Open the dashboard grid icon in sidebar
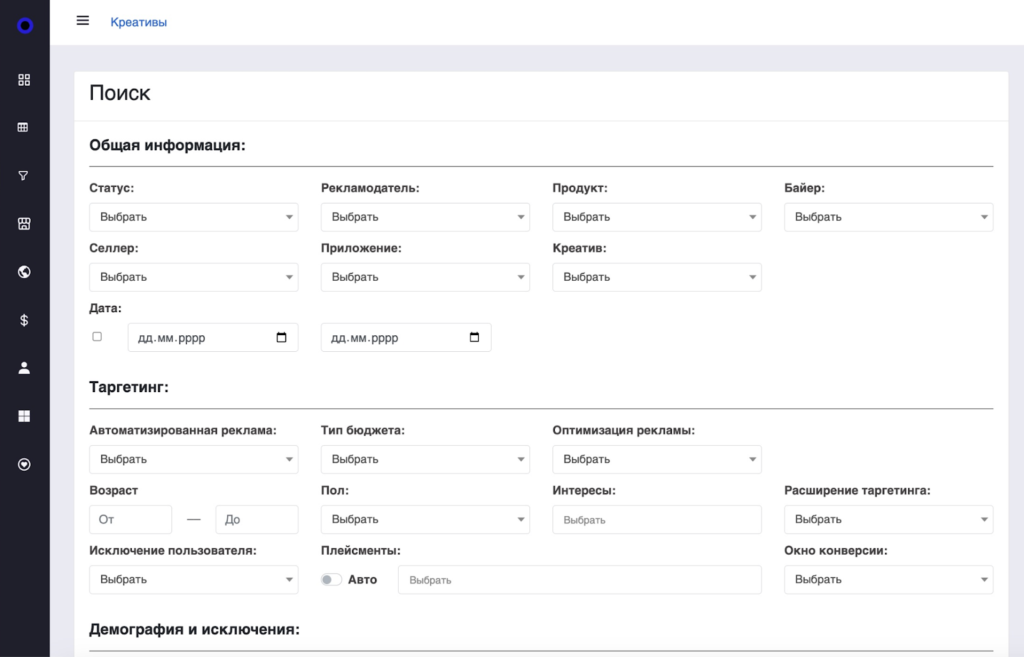This screenshot has height=657, width=1024. point(24,80)
